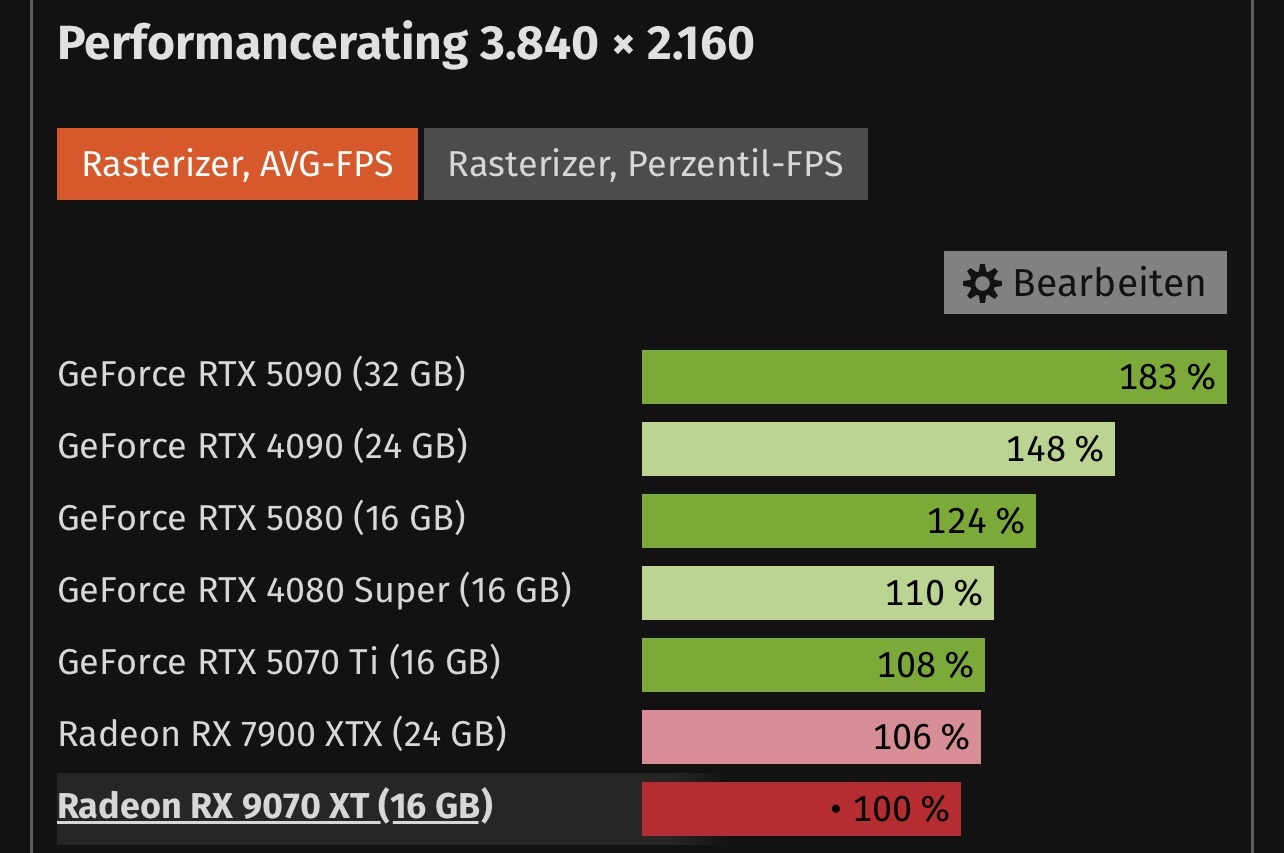Select the Radeon RX 7900 XTX row
The height and width of the screenshot is (853, 1284).
[283, 734]
